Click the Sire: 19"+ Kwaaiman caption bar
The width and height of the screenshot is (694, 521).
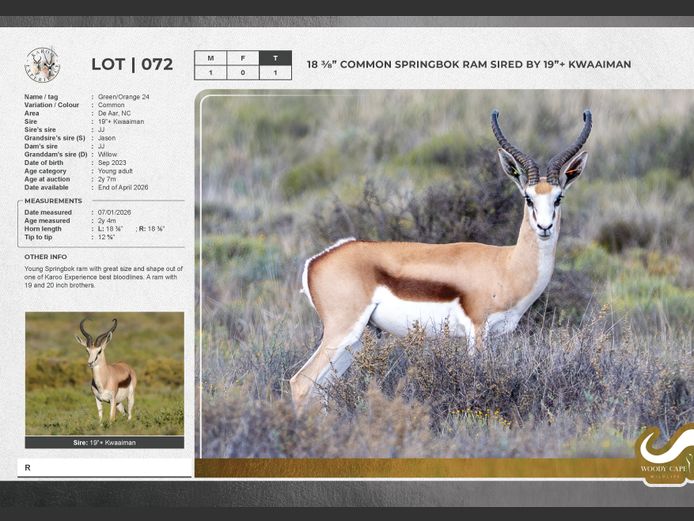(x=104, y=442)
